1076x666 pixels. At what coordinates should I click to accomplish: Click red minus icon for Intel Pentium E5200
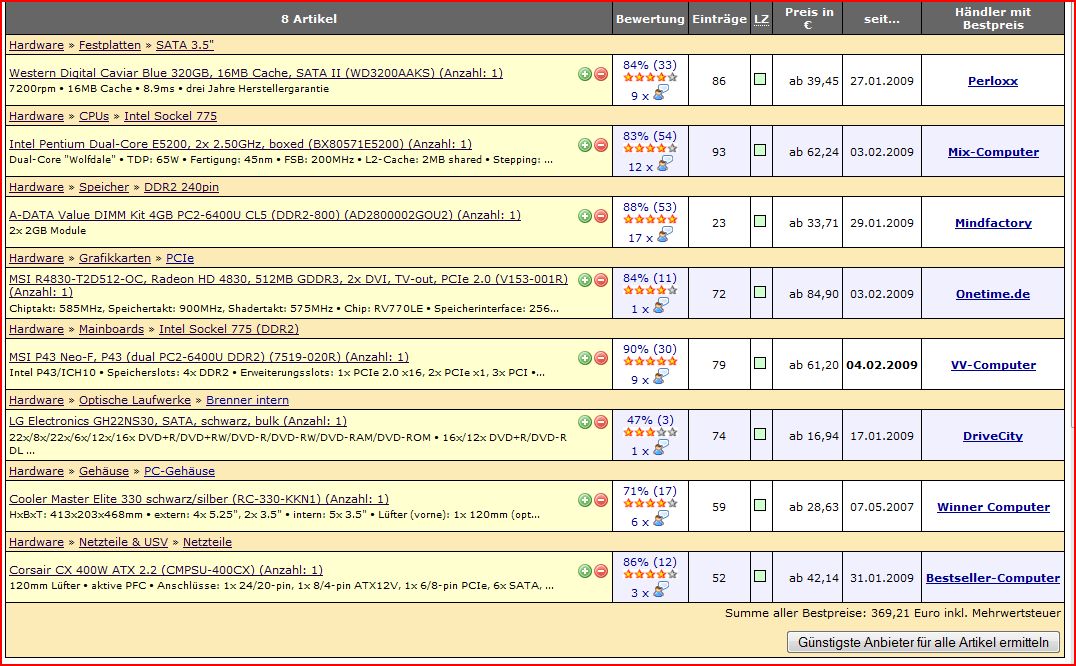pyautogui.click(x=601, y=145)
